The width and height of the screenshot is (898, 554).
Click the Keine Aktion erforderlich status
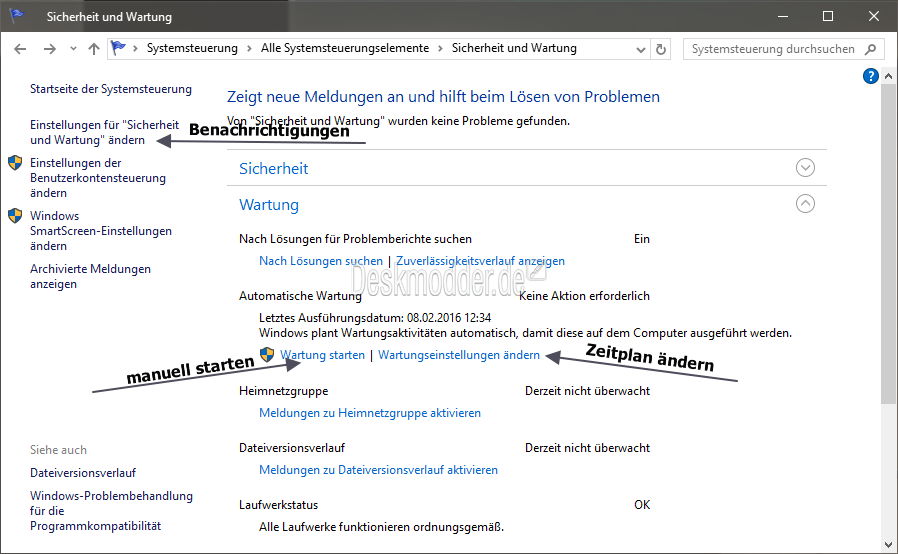tap(584, 296)
